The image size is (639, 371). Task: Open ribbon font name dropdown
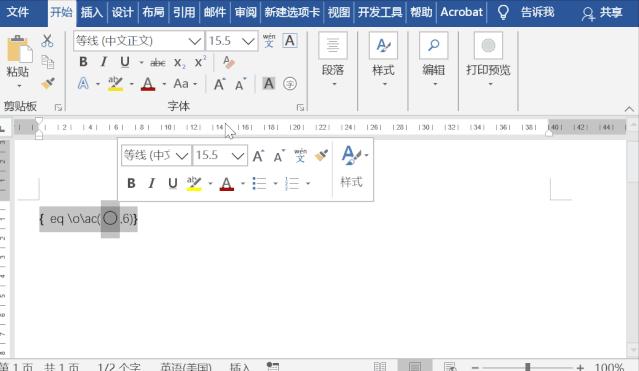coord(194,41)
